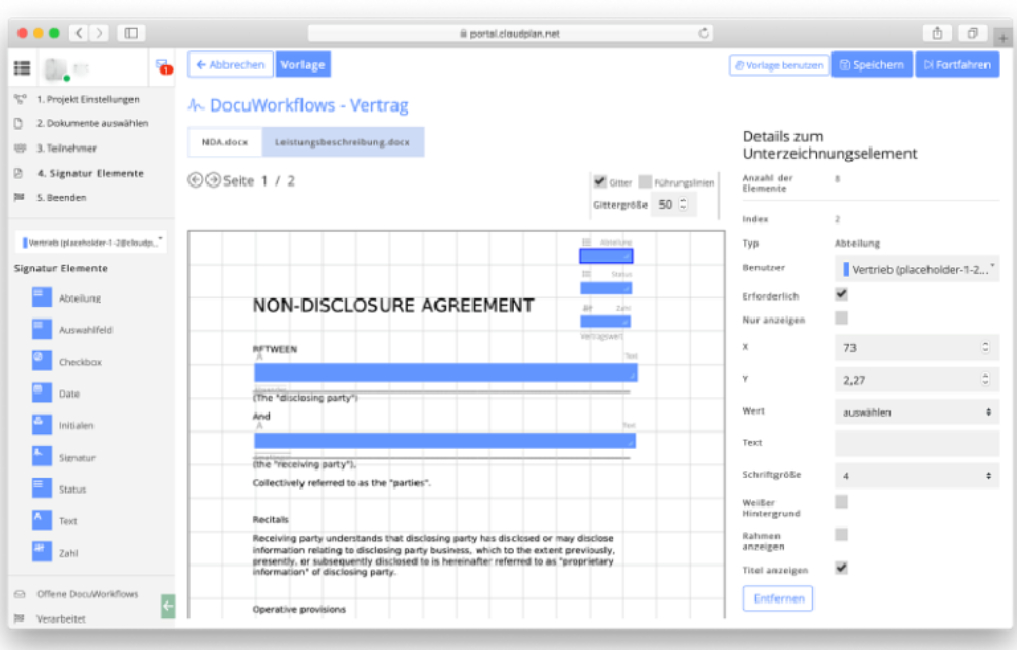Click the Vorlage button
The width and height of the screenshot is (1017, 650).
tap(303, 65)
